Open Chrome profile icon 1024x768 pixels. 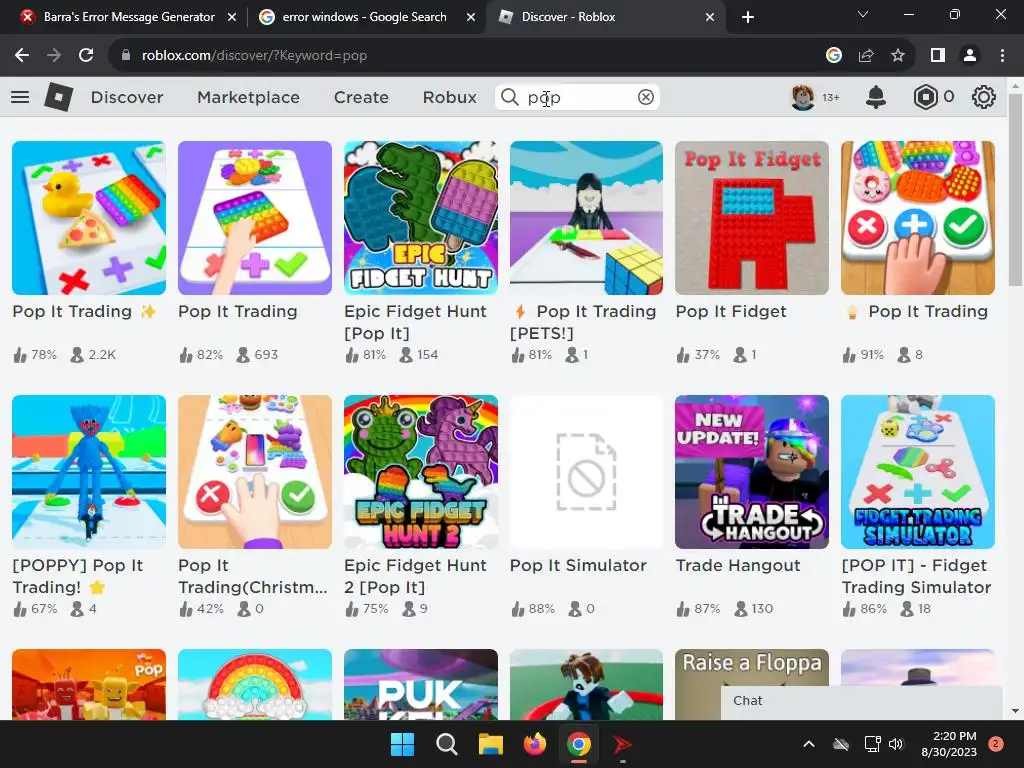point(970,56)
